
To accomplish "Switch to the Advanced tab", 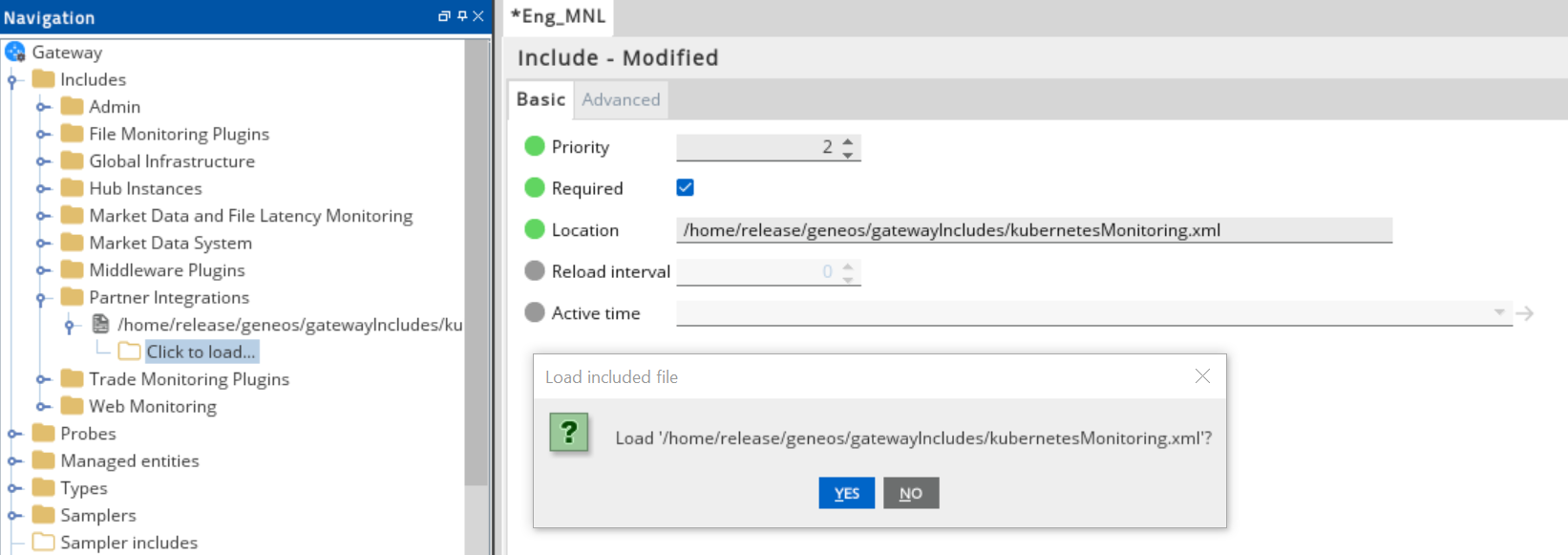I will 621,99.
